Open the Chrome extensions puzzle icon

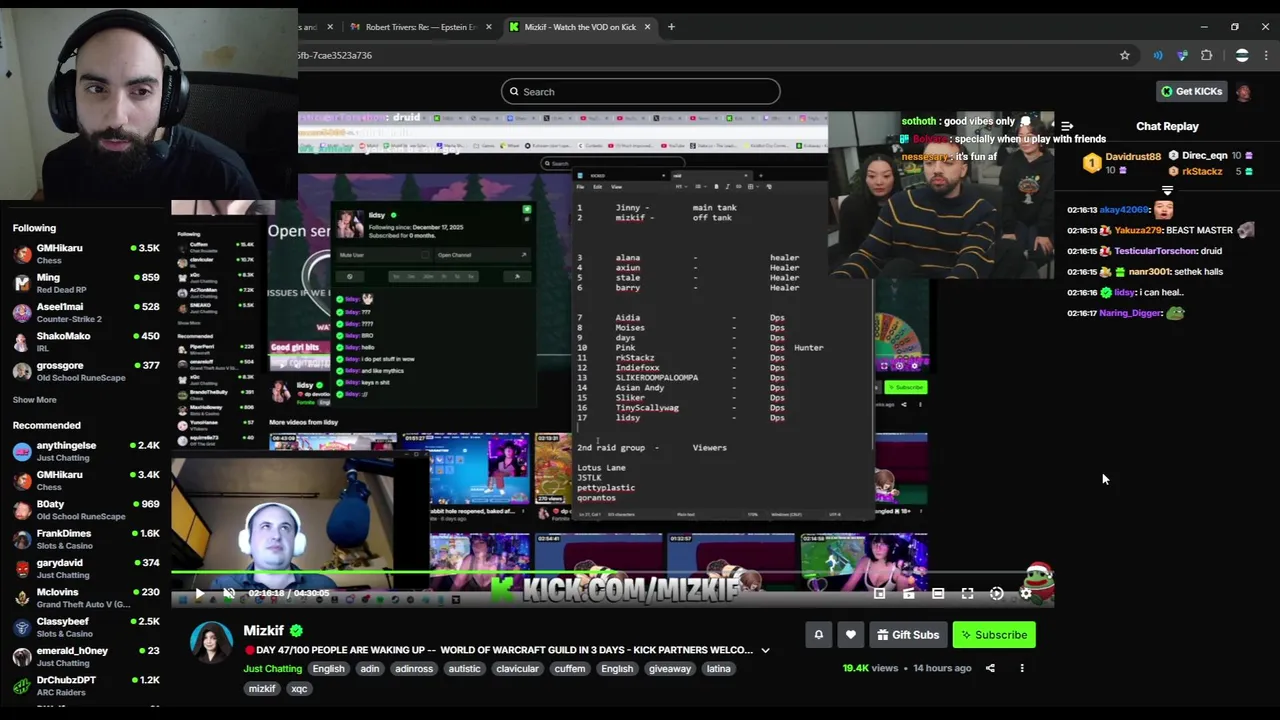(x=1207, y=56)
